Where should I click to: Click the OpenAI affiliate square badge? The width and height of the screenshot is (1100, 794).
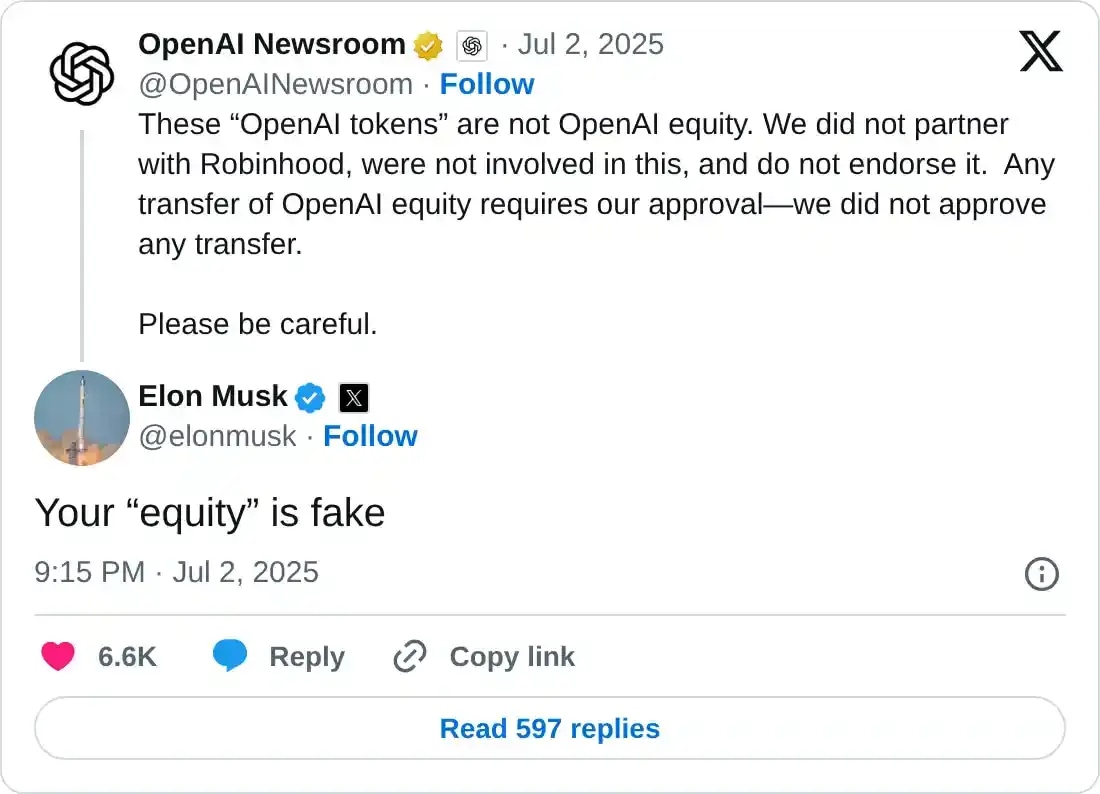pos(470,45)
